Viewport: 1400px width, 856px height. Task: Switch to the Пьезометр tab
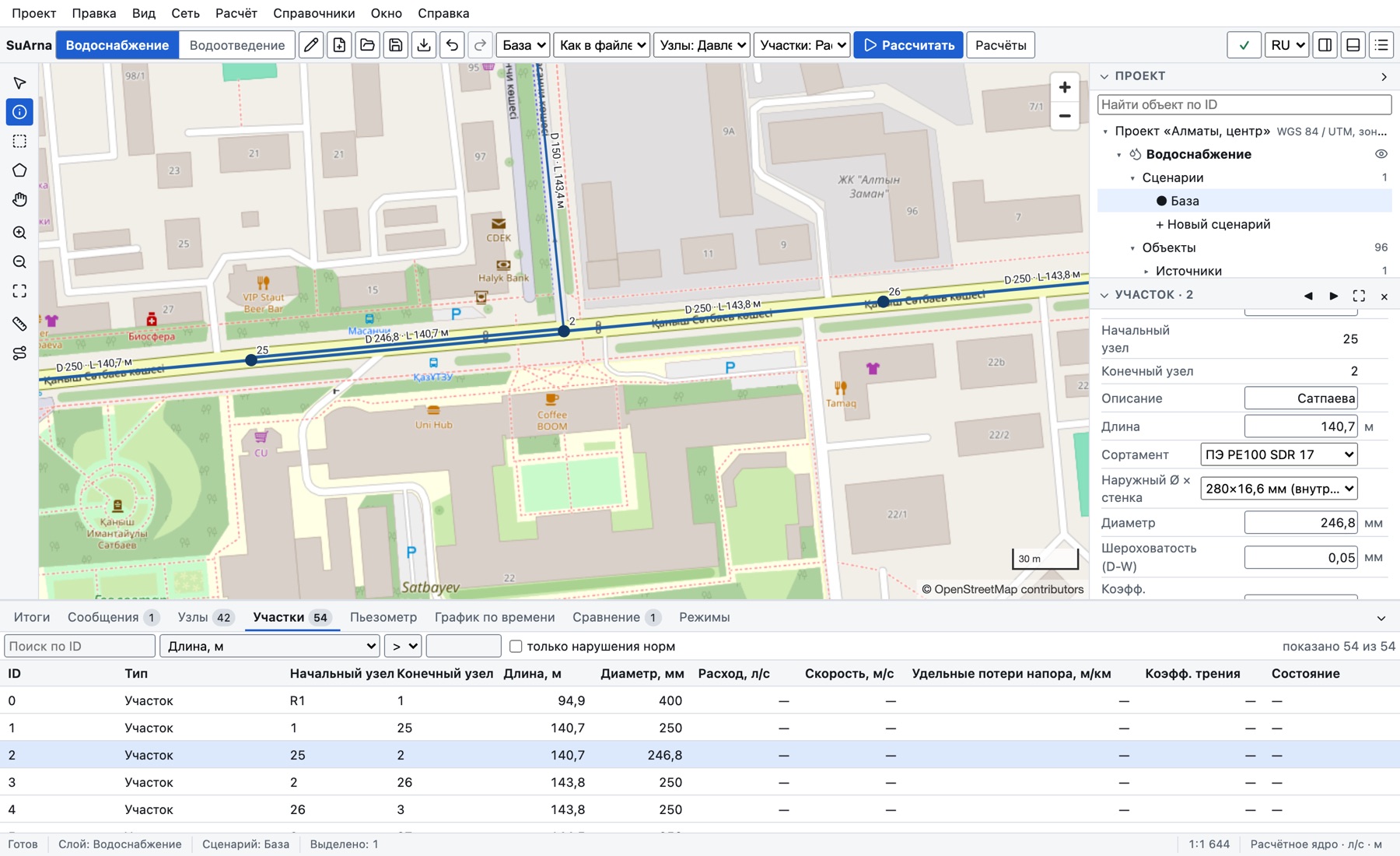[x=383, y=617]
